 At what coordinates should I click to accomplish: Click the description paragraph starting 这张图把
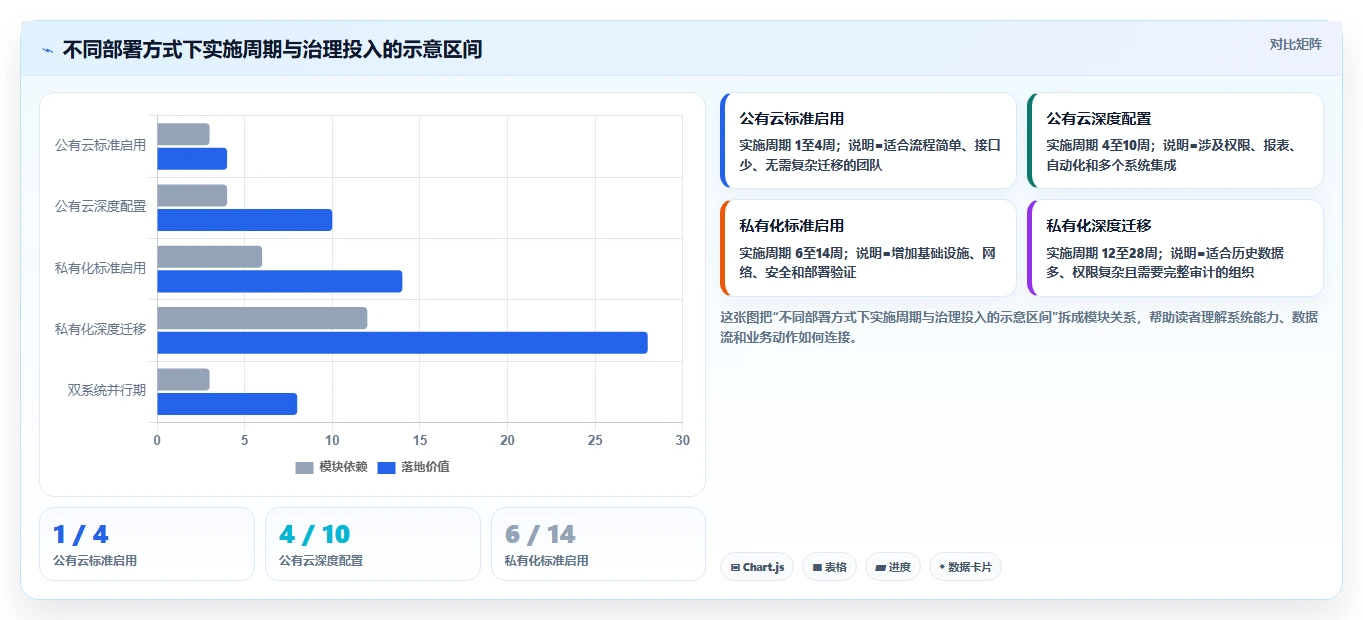[1020, 327]
